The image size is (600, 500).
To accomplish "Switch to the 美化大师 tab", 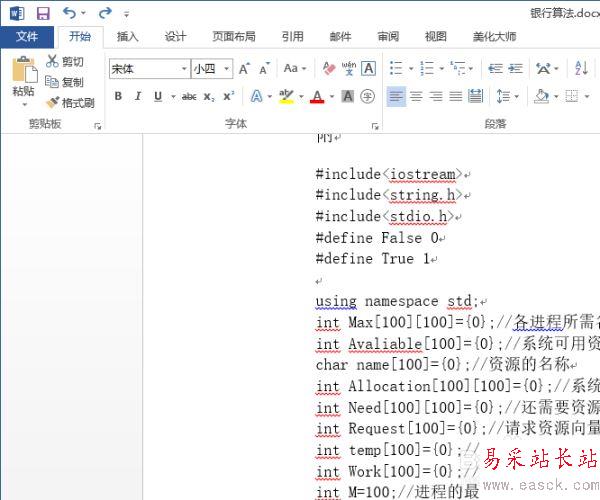I will coord(494,37).
